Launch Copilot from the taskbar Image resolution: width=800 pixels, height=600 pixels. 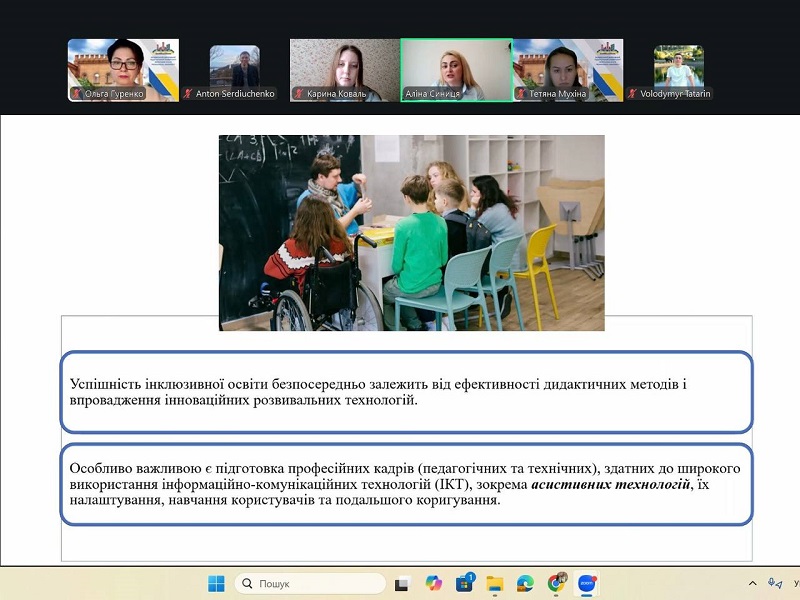[x=433, y=583]
